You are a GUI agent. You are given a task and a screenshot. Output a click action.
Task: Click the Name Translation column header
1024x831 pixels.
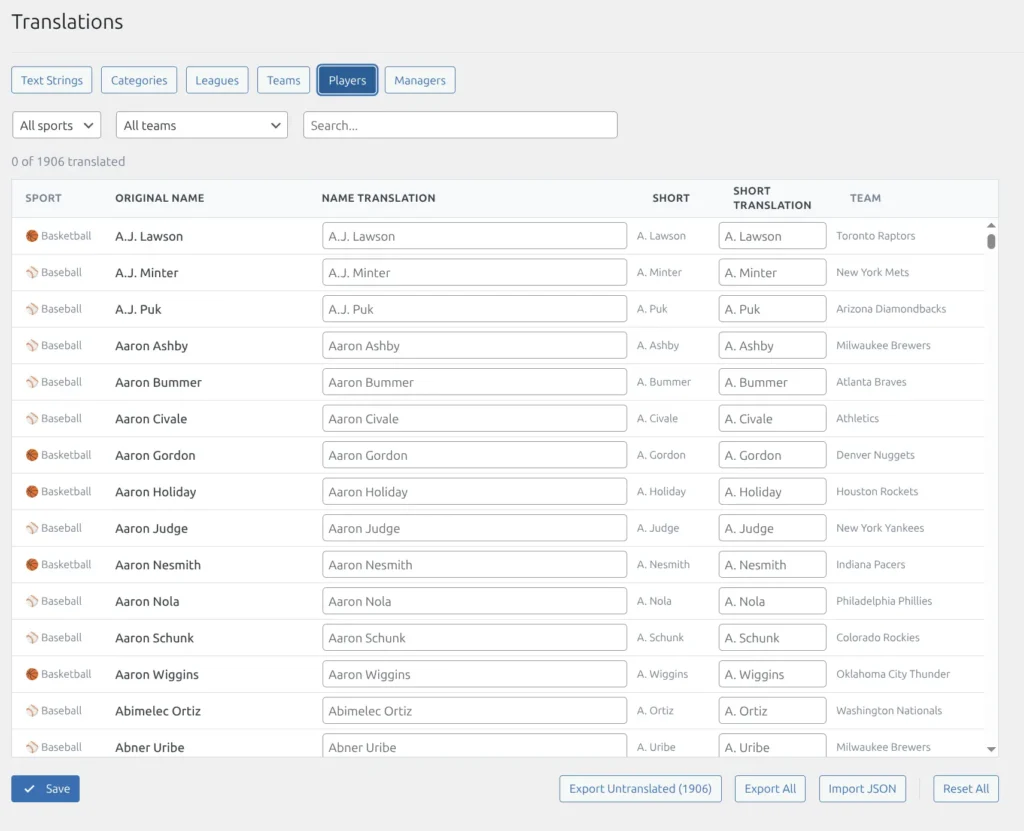coord(378,198)
